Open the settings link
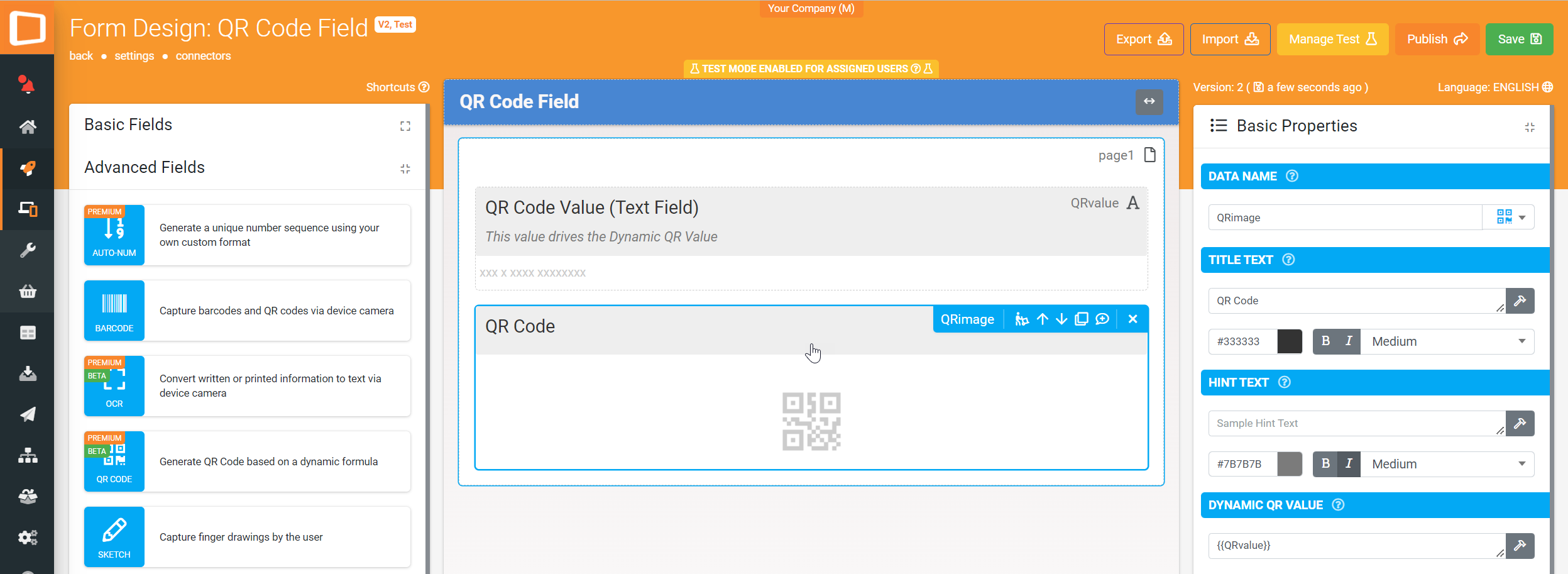The width and height of the screenshot is (1568, 574). (x=134, y=56)
